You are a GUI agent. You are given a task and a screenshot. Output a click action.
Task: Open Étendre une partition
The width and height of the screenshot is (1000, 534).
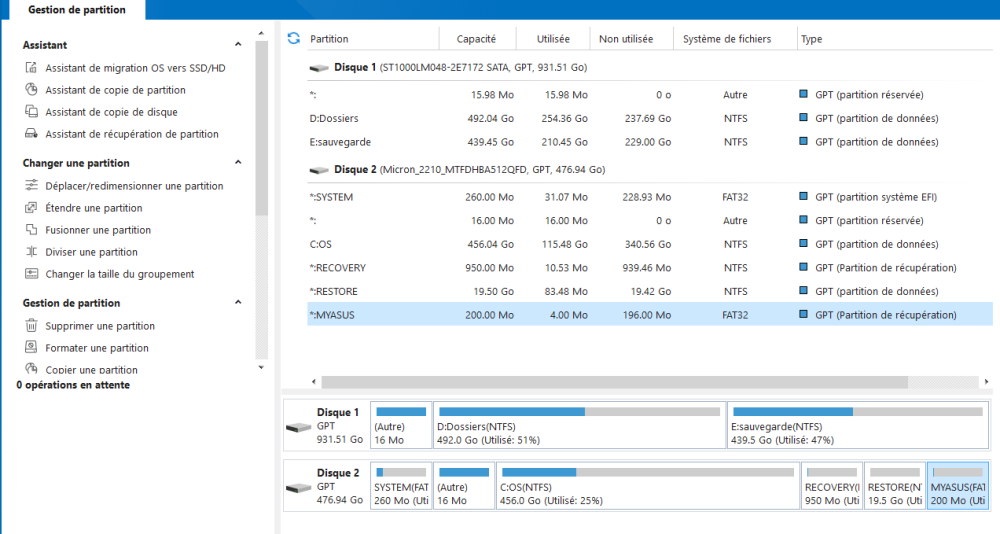pos(94,208)
